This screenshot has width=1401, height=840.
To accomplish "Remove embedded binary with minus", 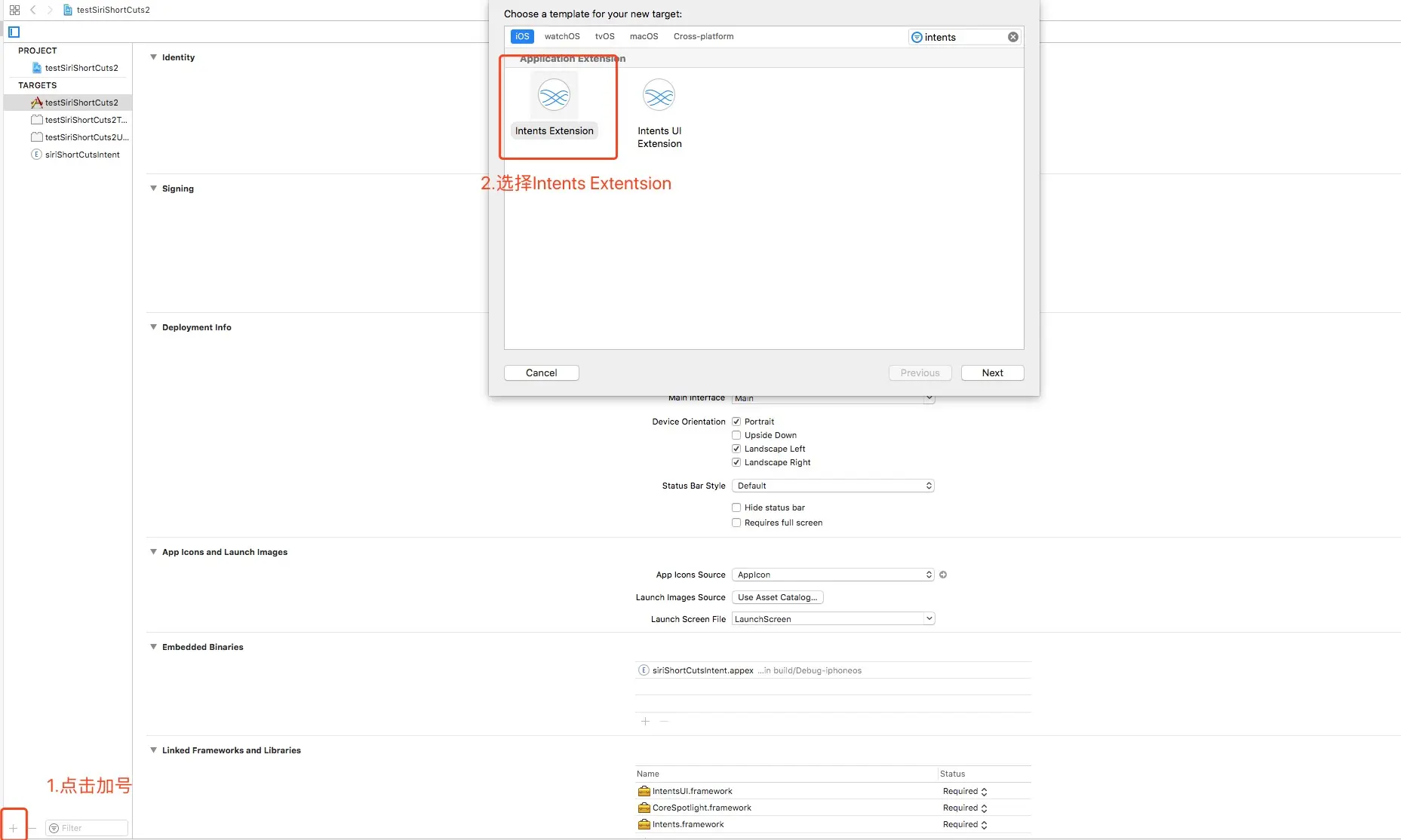I will (x=664, y=722).
